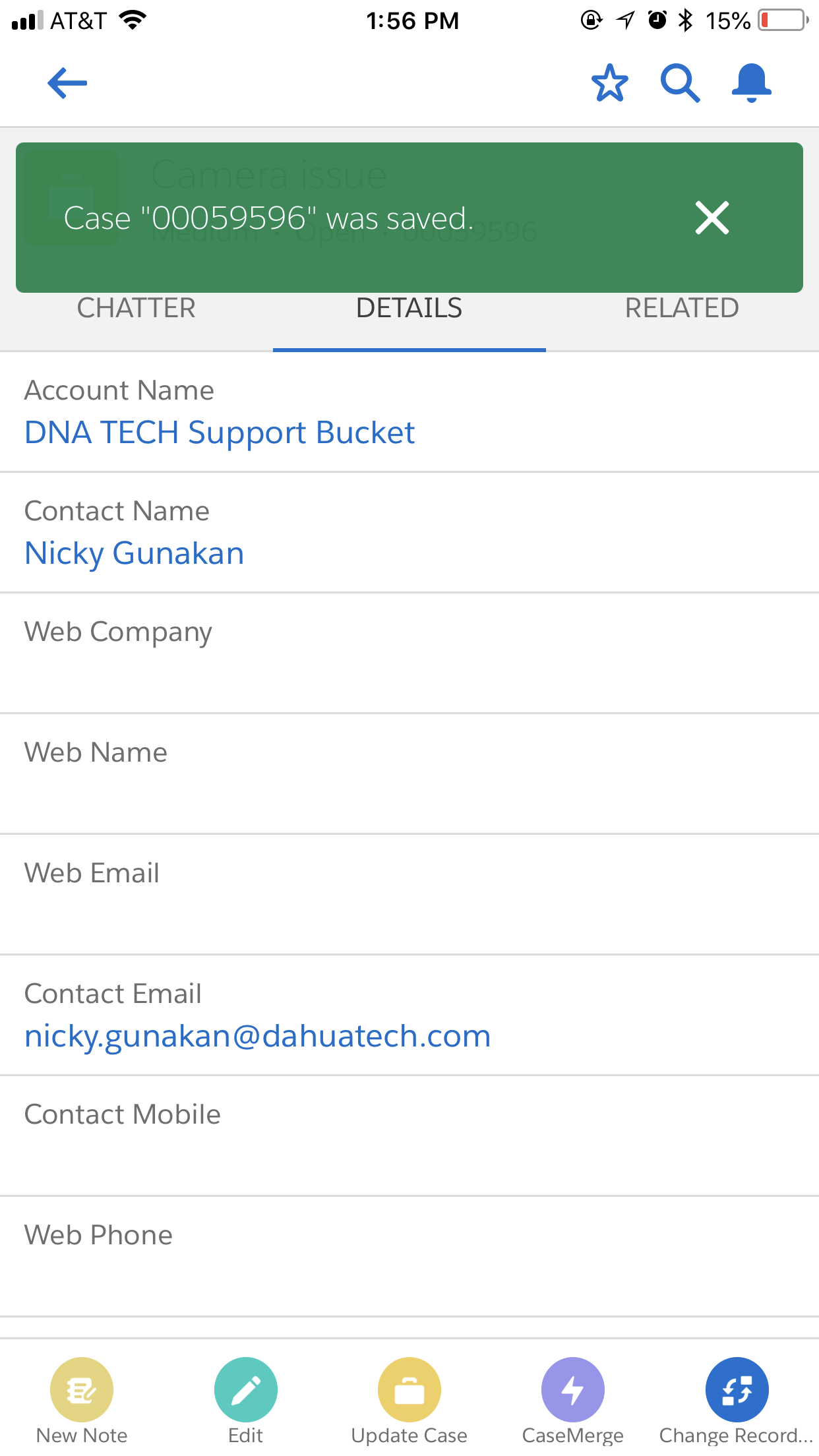Screen dimensions: 819x1456
Task: Open contact Nicky Gunakan
Action: point(135,554)
